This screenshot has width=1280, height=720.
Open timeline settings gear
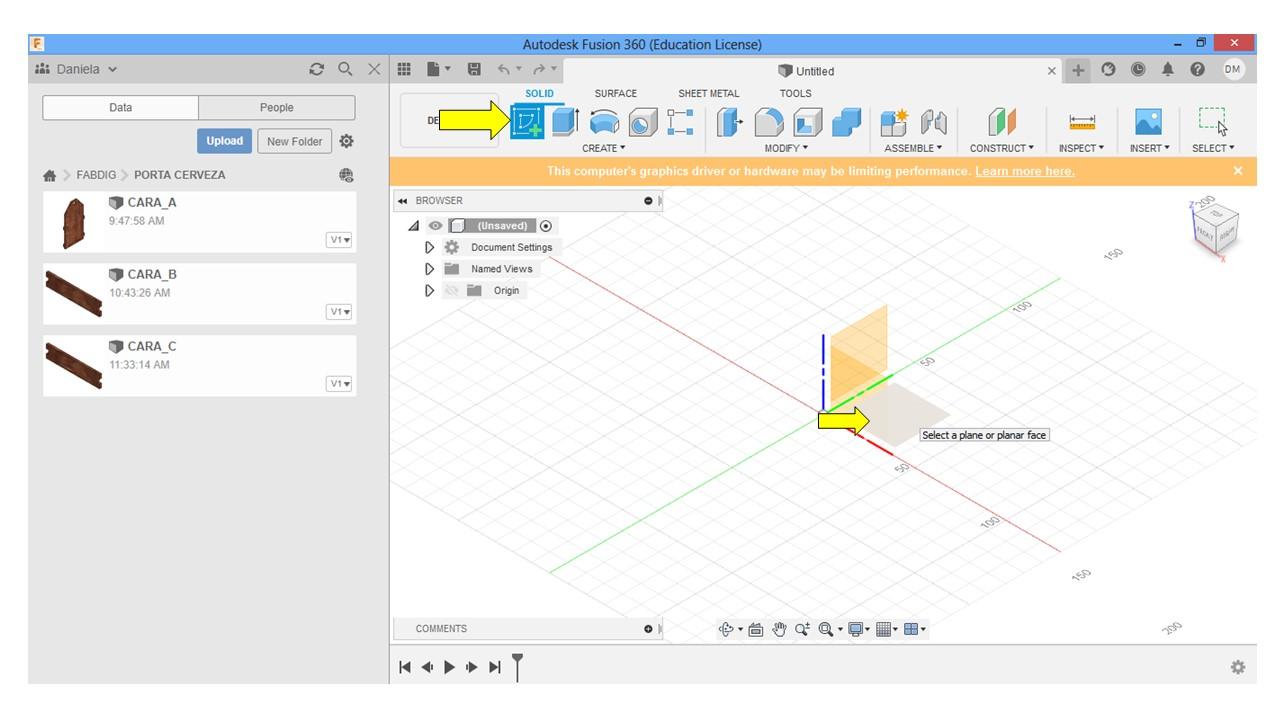pyautogui.click(x=1238, y=667)
